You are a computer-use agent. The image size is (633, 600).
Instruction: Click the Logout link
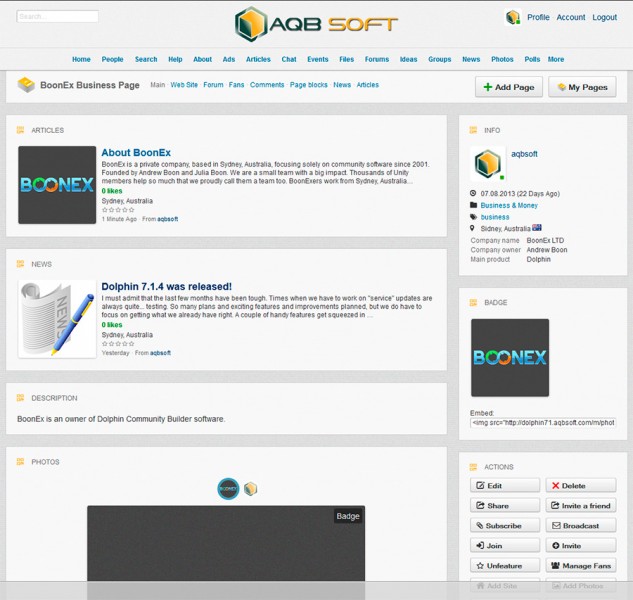[604, 17]
